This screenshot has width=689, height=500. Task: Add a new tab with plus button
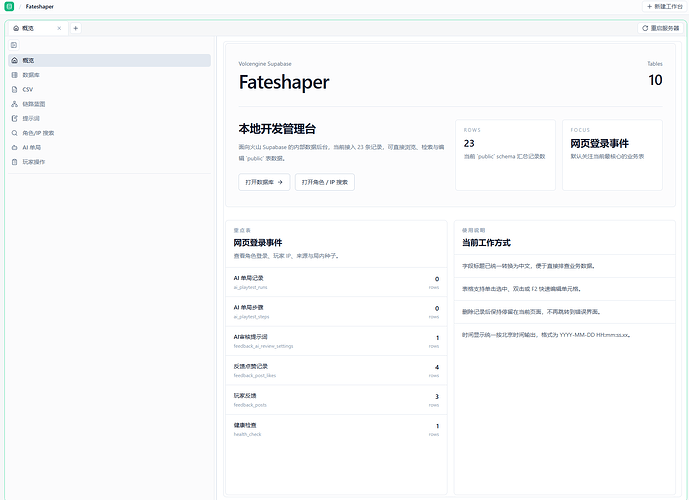coord(76,28)
